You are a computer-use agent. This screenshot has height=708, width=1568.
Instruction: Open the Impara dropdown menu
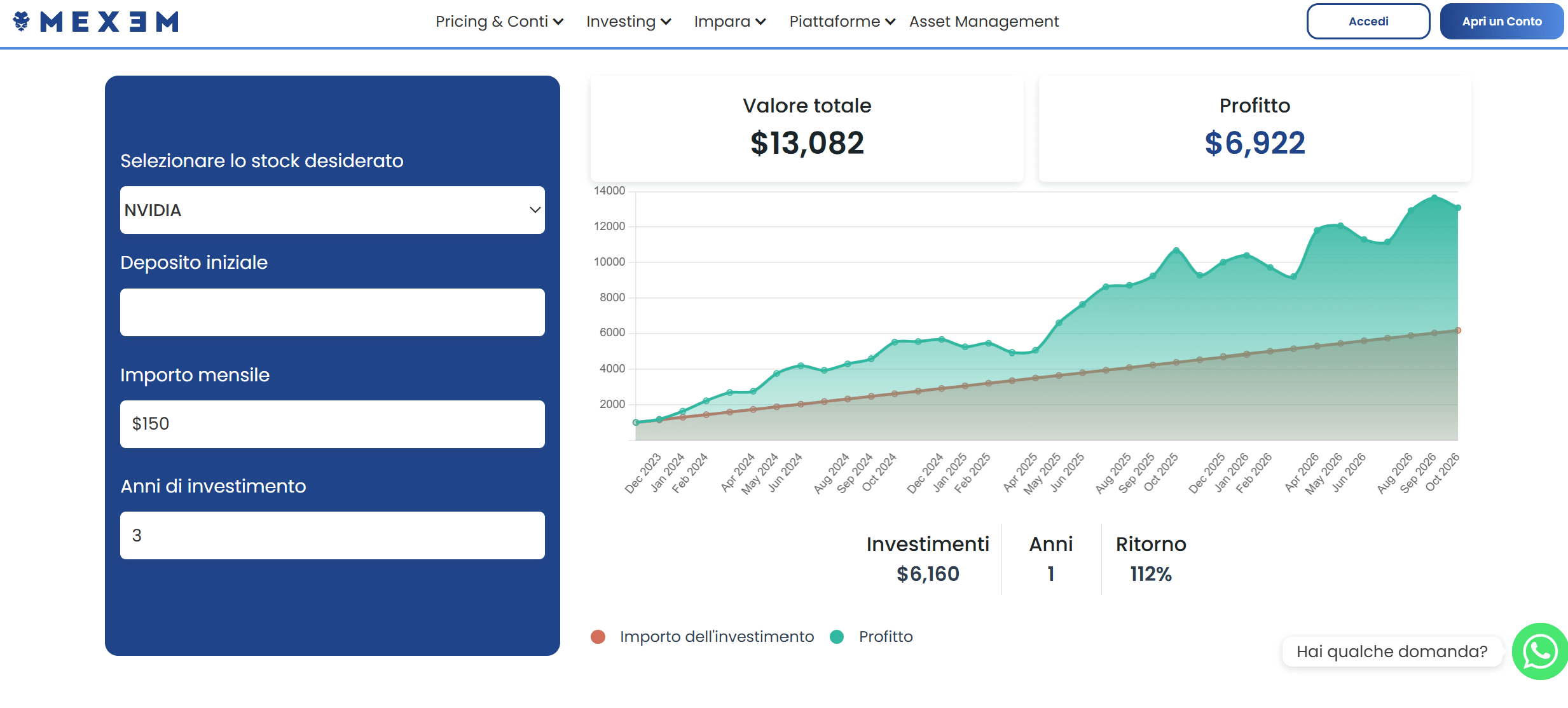point(729,22)
